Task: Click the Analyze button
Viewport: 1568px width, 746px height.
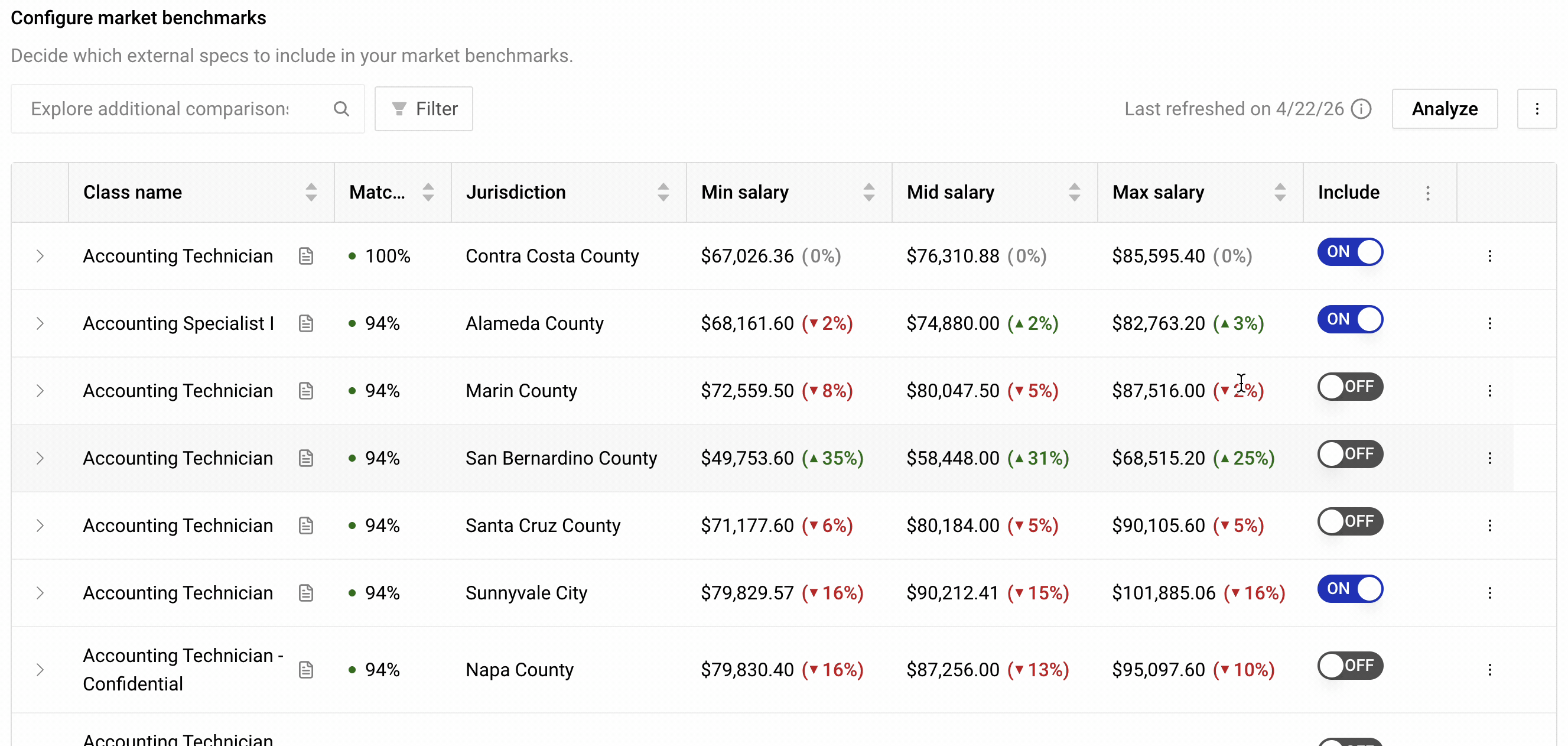Action: (1445, 109)
